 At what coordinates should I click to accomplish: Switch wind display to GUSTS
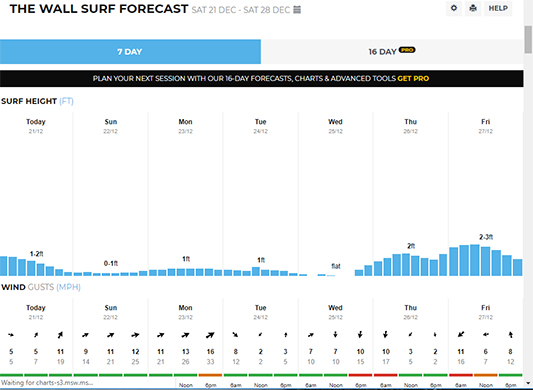click(40, 287)
